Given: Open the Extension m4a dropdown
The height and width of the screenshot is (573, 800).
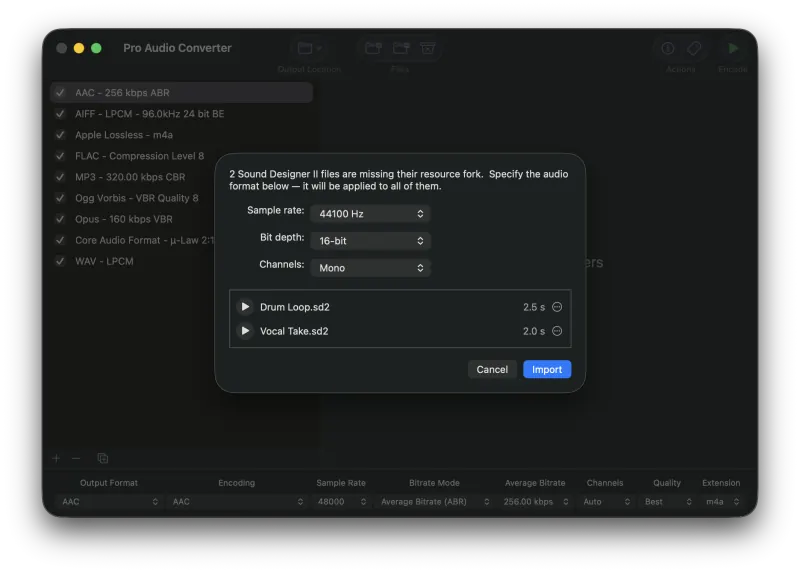Looking at the screenshot, I should click(721, 502).
